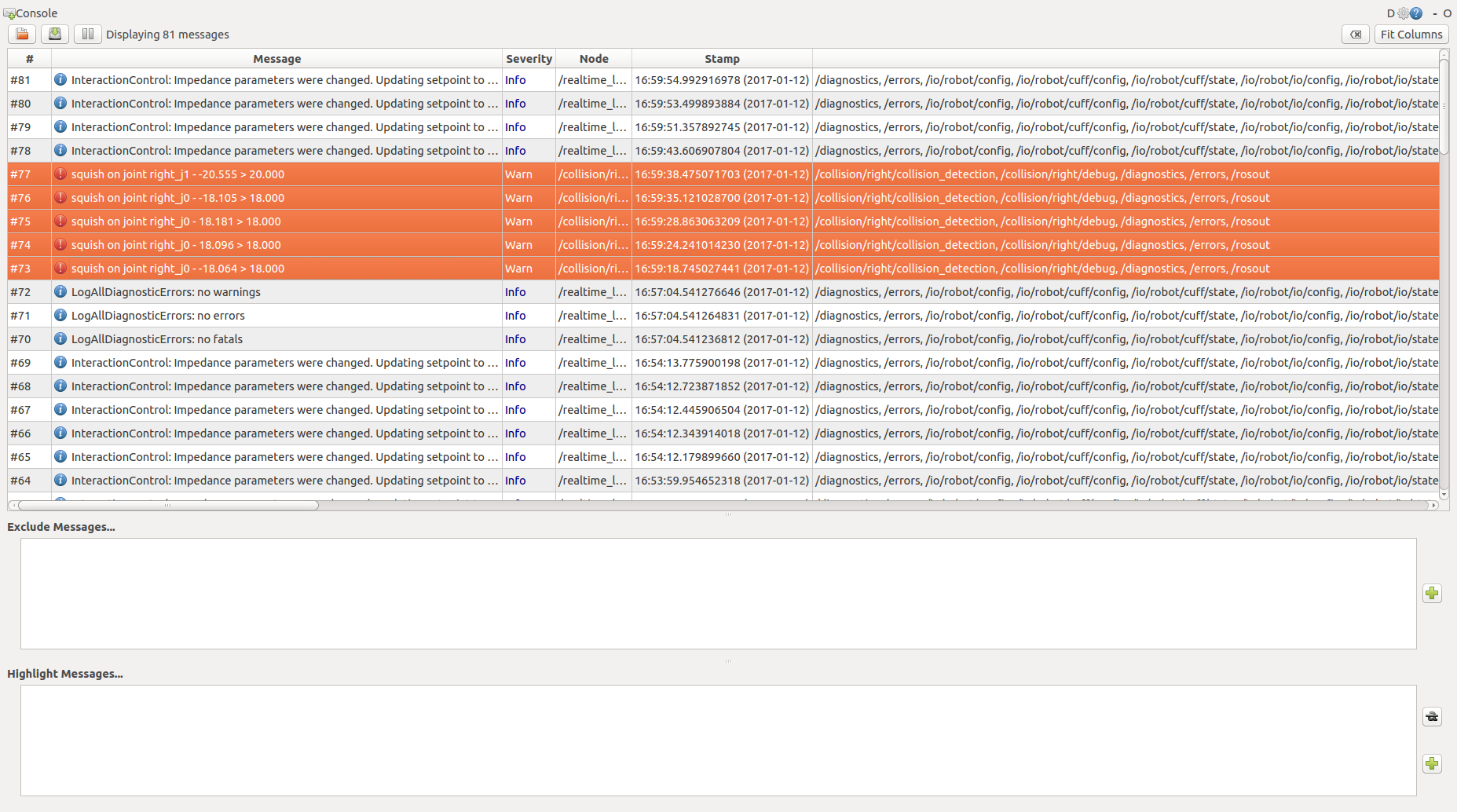
Task: Click the vertical table scrollbar thumb
Action: pyautogui.click(x=1444, y=107)
